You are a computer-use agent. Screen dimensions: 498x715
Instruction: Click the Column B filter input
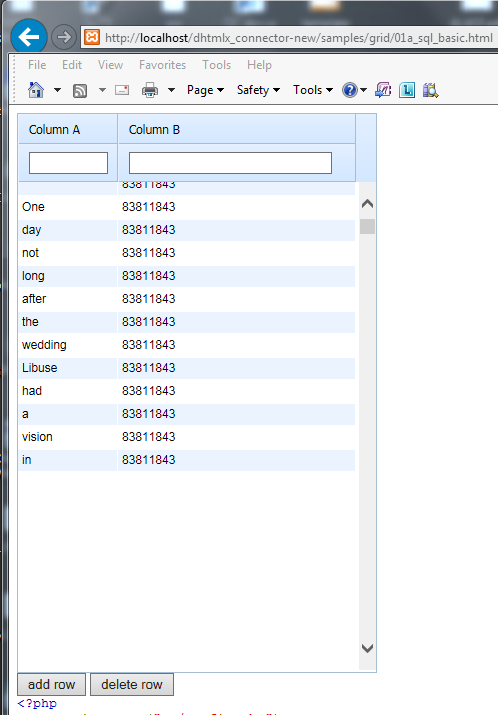click(230, 163)
